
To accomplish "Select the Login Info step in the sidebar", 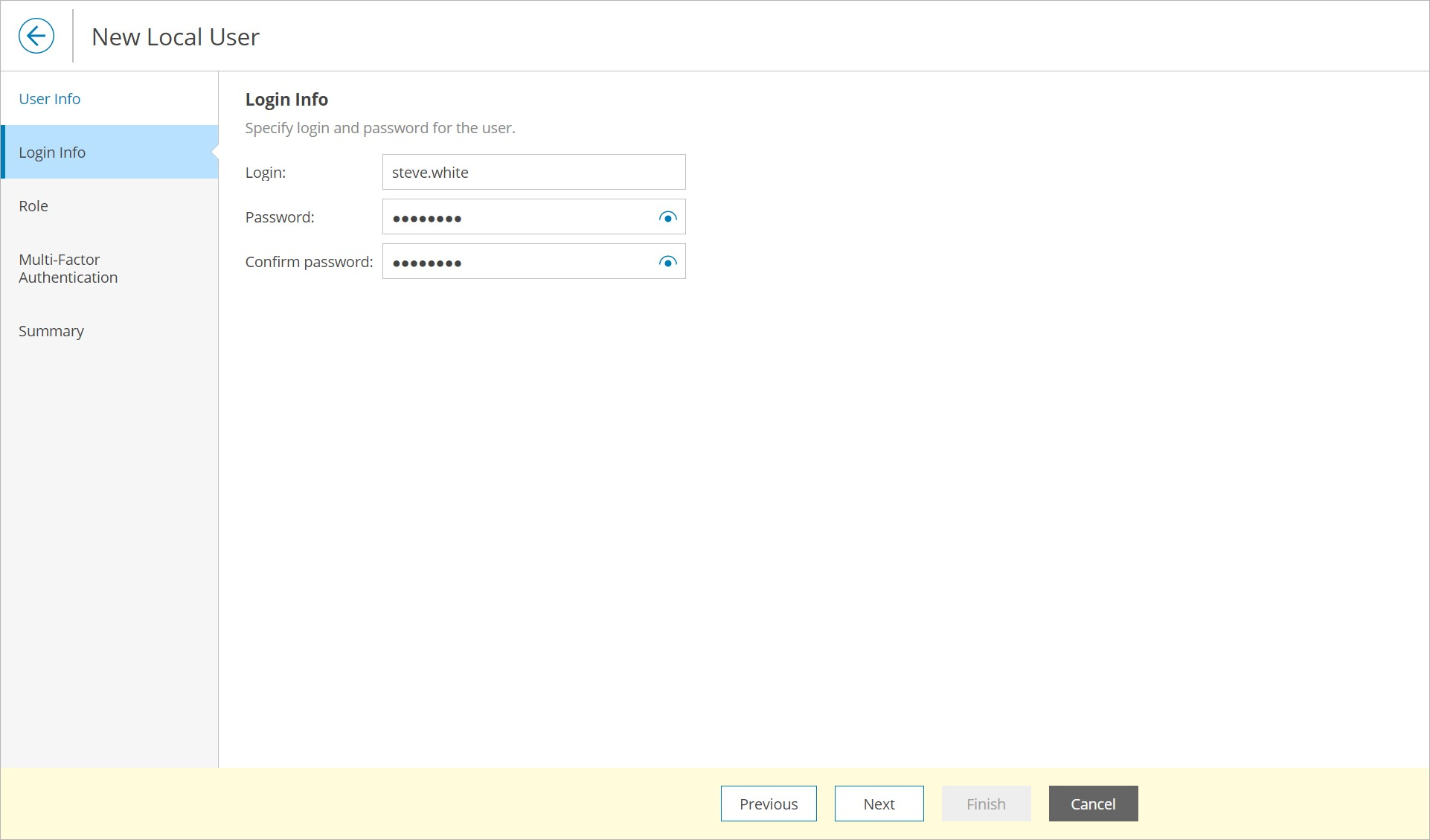I will (52, 153).
